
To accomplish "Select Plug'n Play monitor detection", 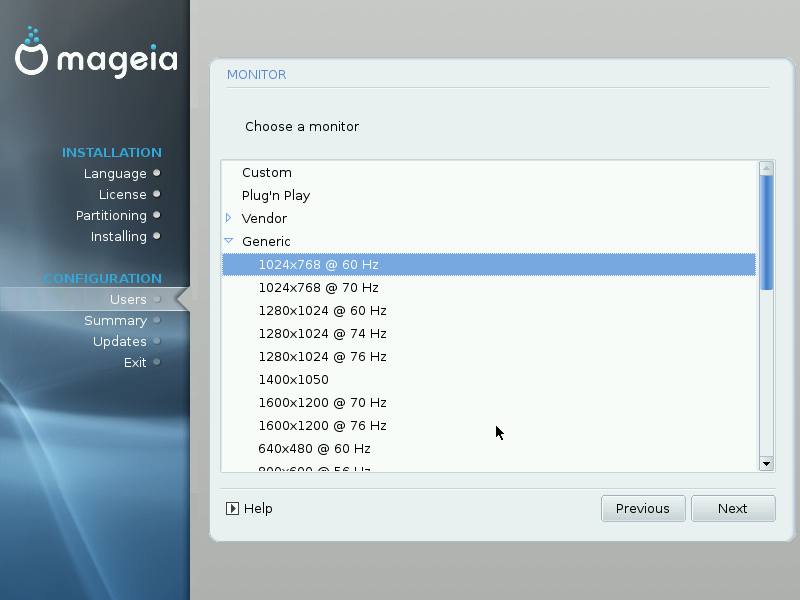I will [275, 195].
